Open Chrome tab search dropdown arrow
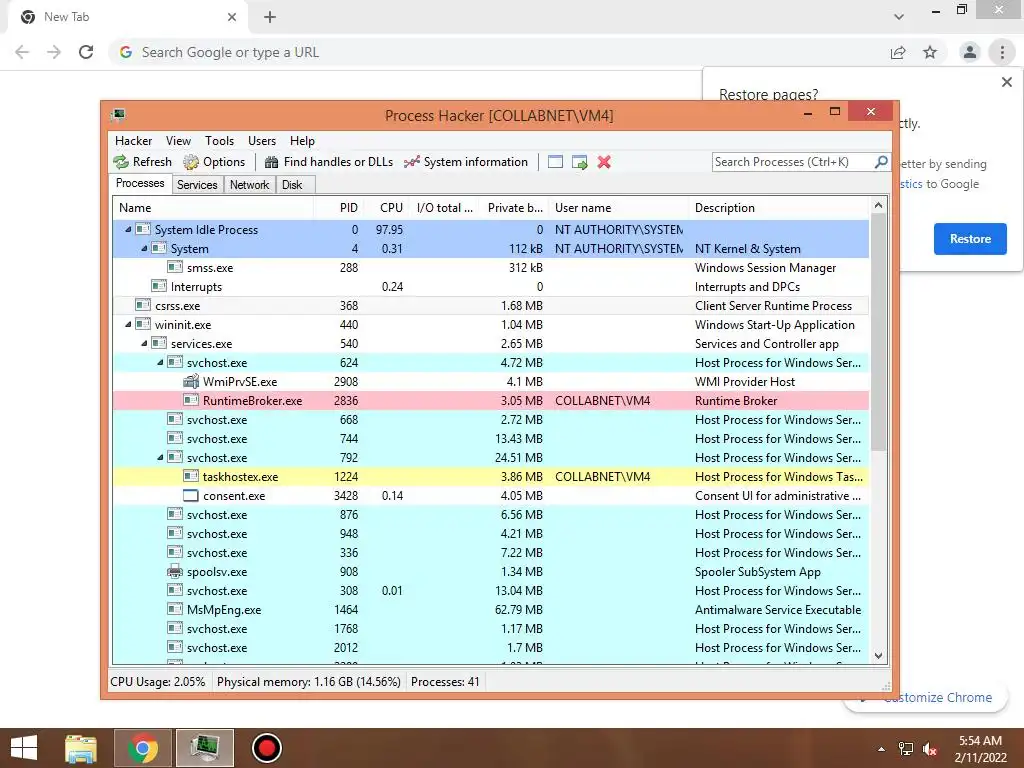The width and height of the screenshot is (1024, 768). tap(899, 17)
